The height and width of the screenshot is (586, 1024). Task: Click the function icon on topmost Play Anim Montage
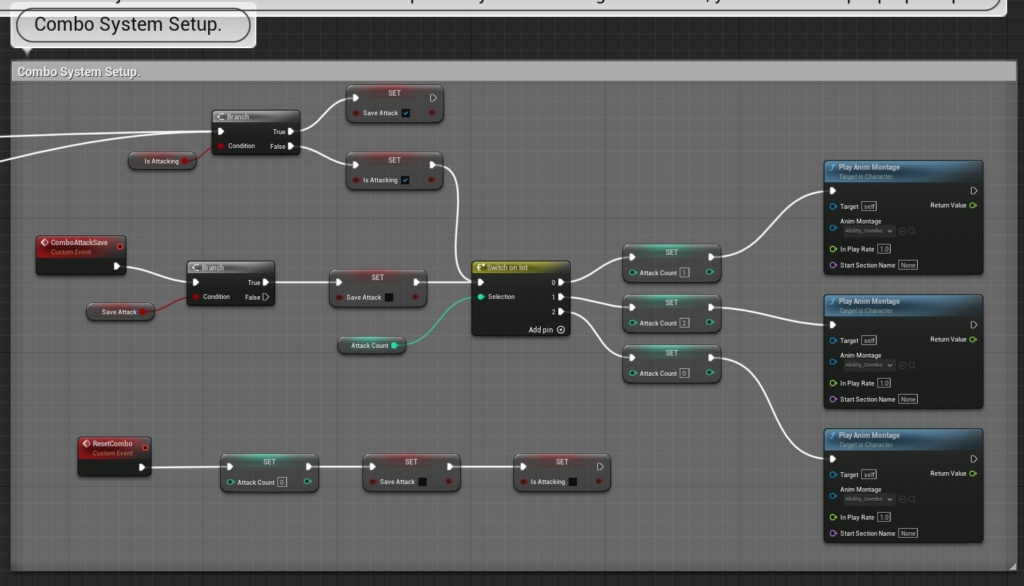(832, 167)
